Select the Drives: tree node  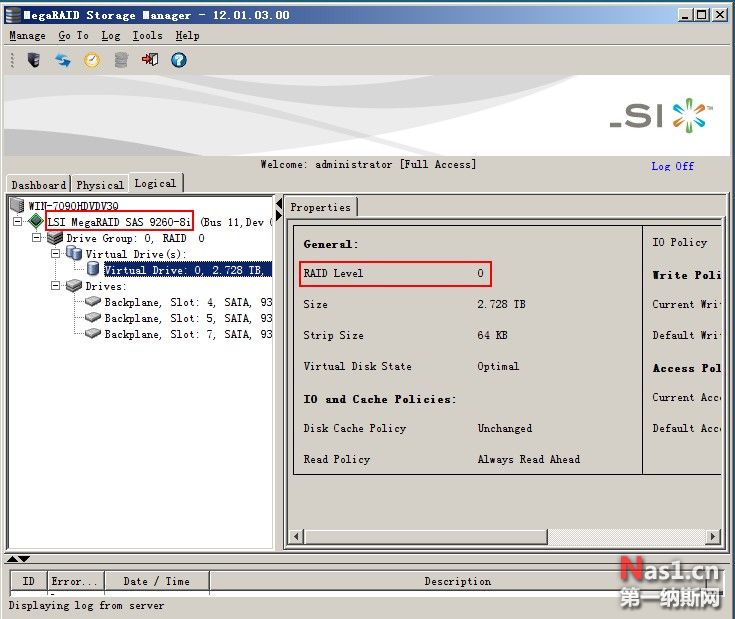(106, 286)
